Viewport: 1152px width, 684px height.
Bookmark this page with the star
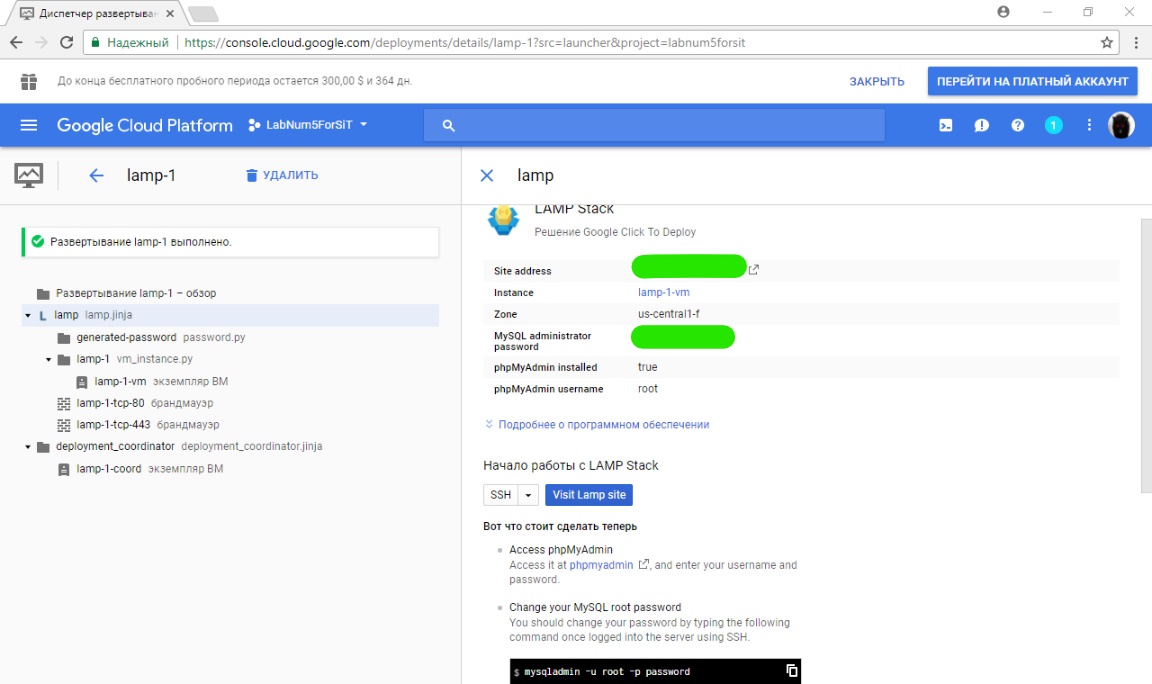pos(1106,43)
